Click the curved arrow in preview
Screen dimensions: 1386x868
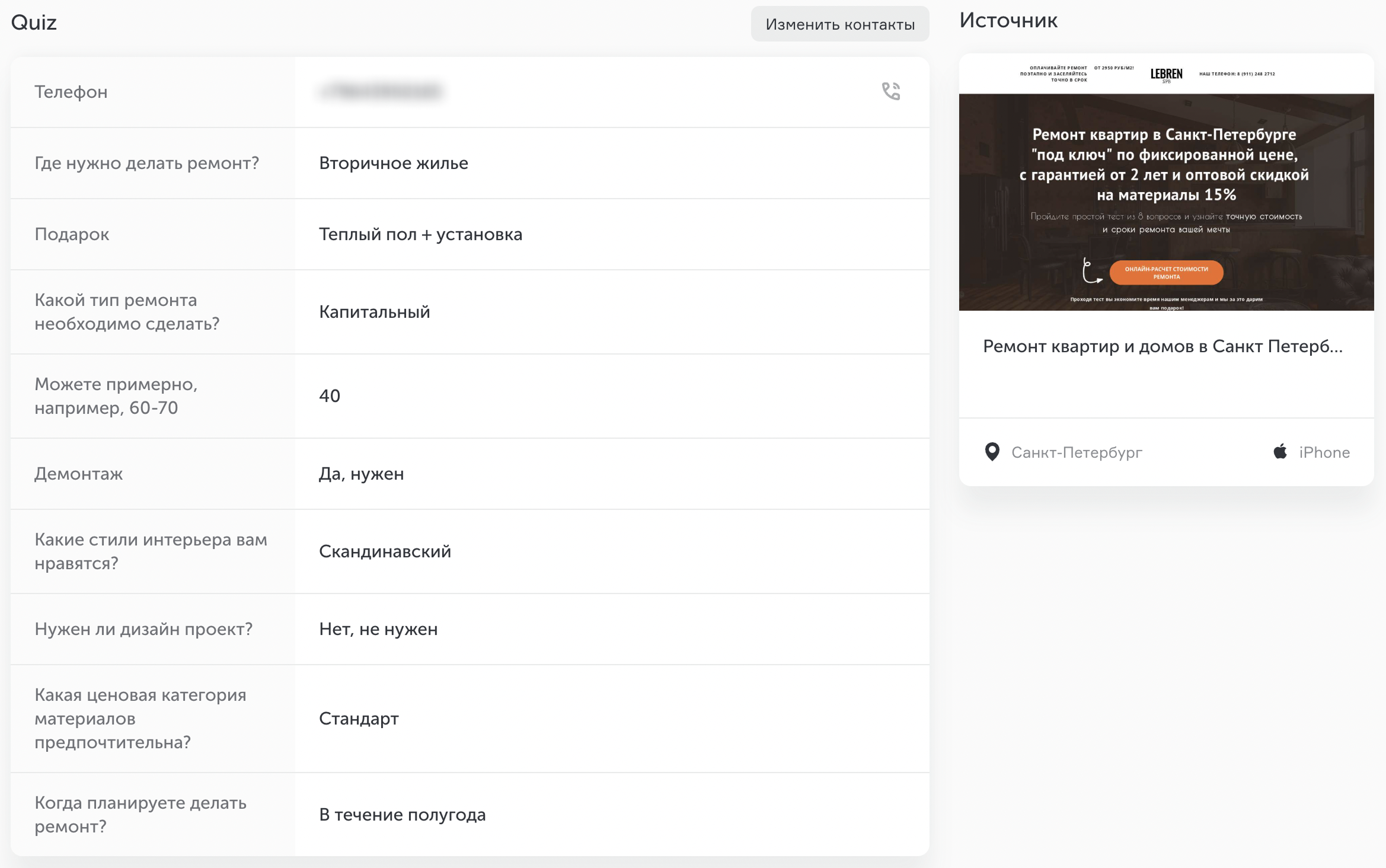coord(1090,271)
